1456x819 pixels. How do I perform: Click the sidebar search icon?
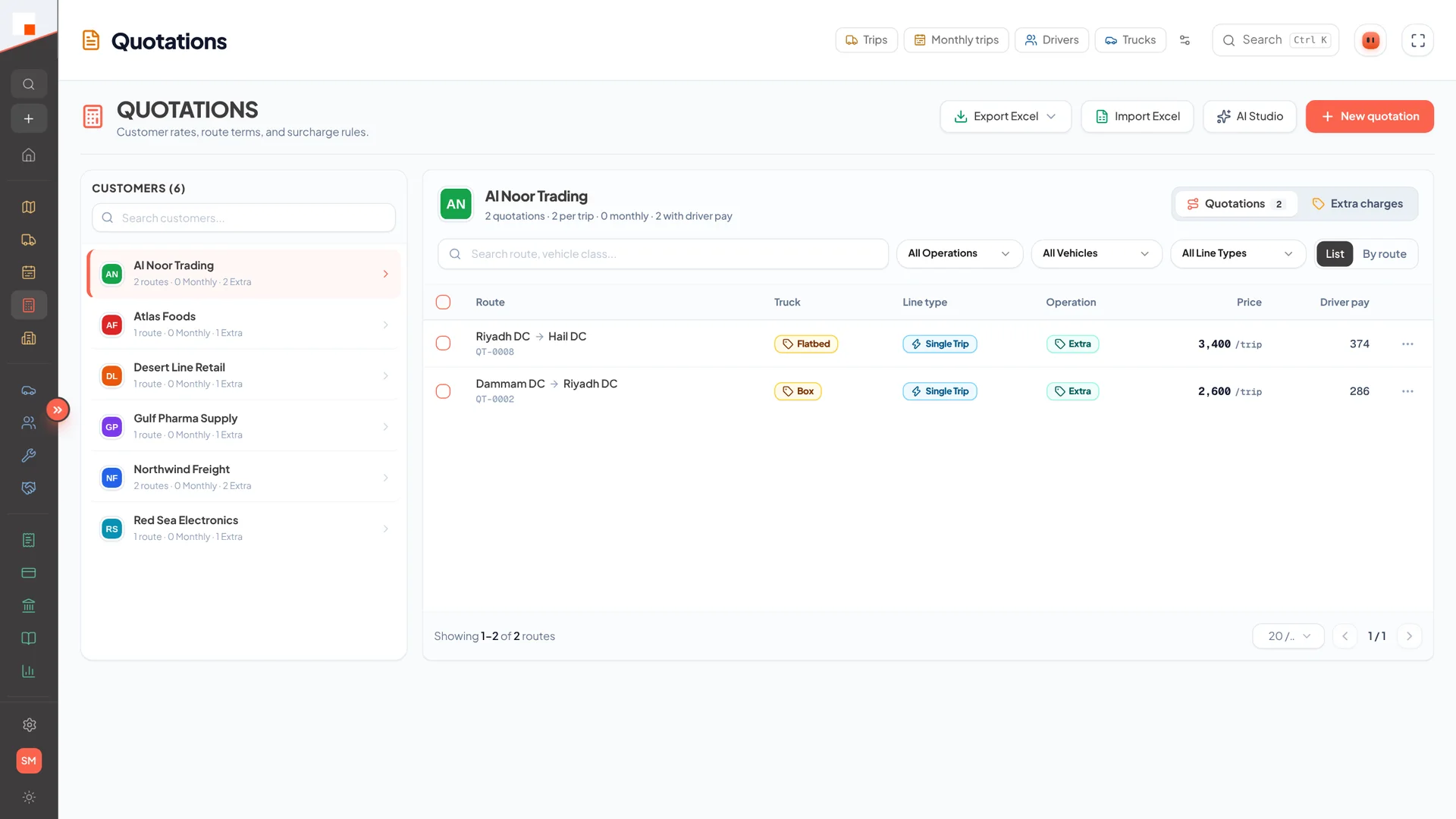[x=29, y=84]
